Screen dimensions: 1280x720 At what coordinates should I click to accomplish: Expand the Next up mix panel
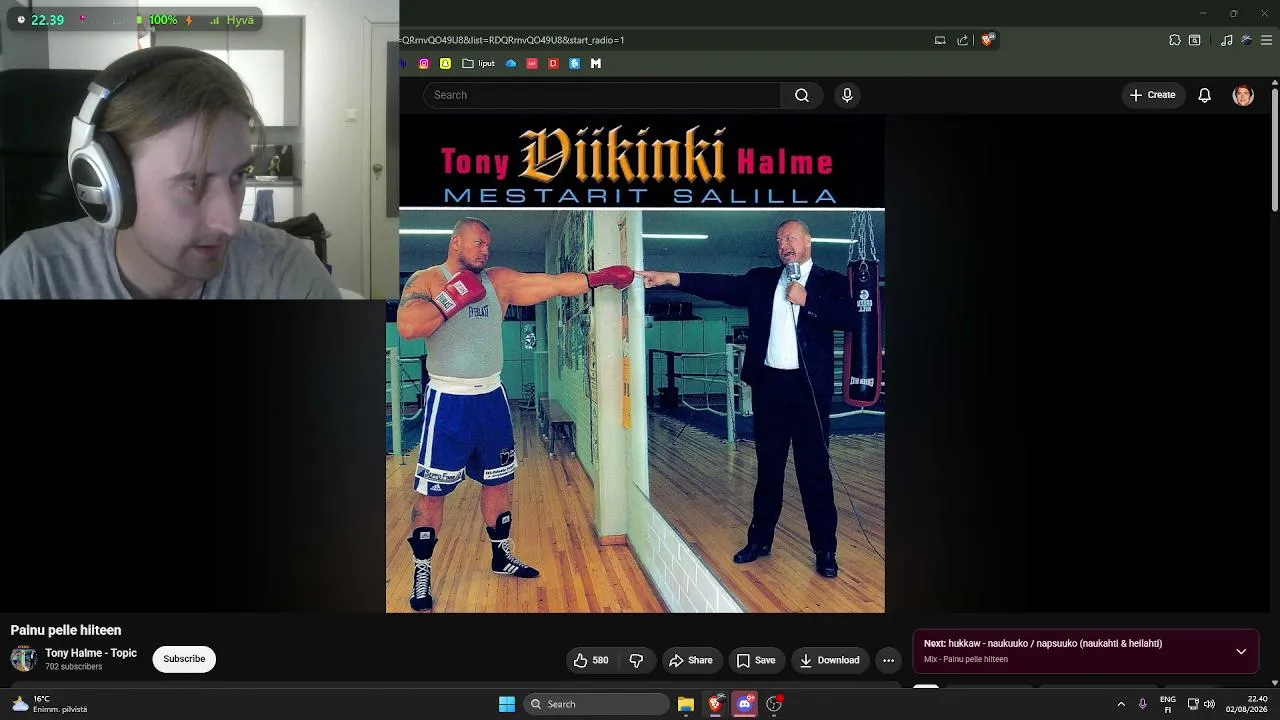click(x=1241, y=651)
